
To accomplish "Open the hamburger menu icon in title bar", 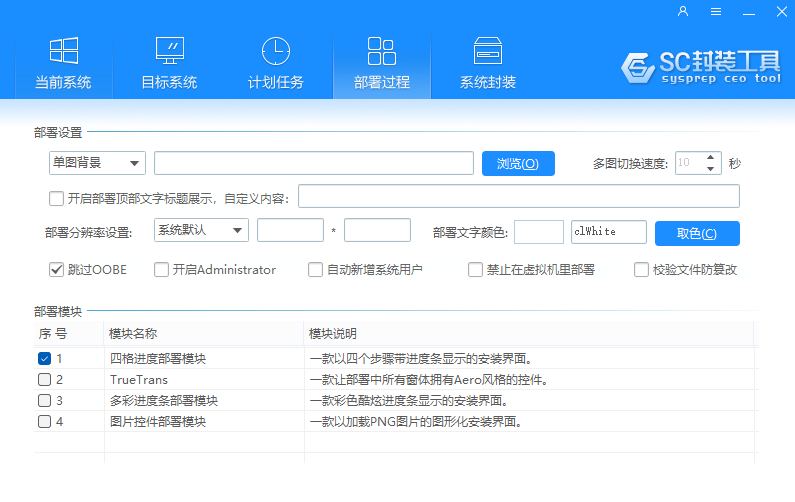I will (x=716, y=12).
